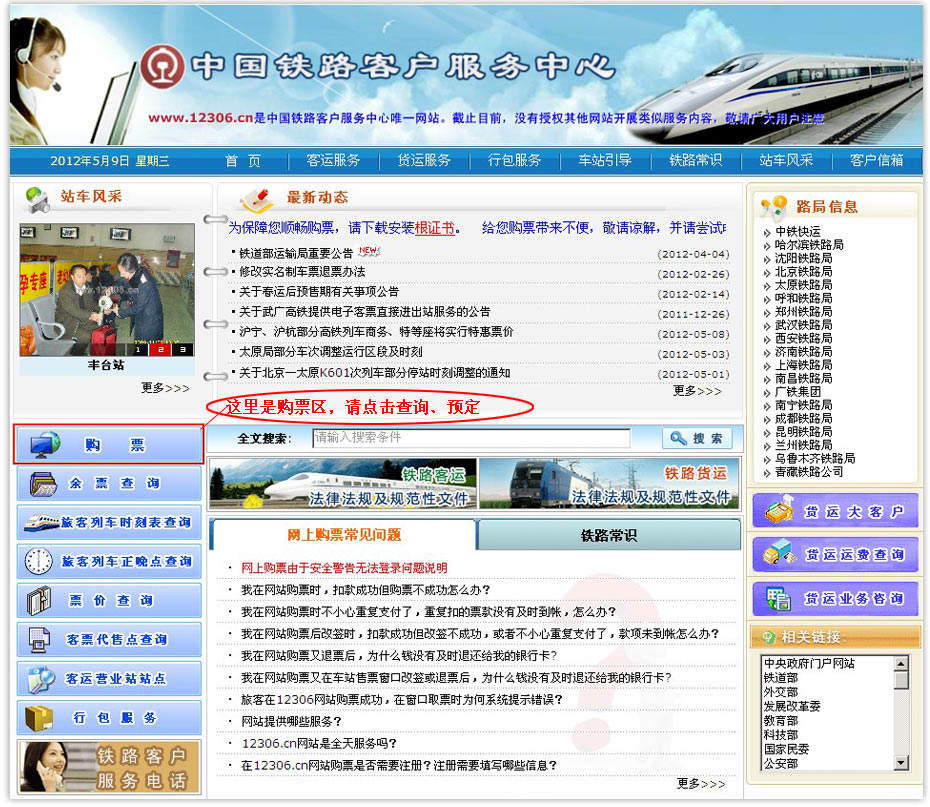Open 关于春运后预售期有关事项公告
The width and height of the screenshot is (930, 807).
319,292
